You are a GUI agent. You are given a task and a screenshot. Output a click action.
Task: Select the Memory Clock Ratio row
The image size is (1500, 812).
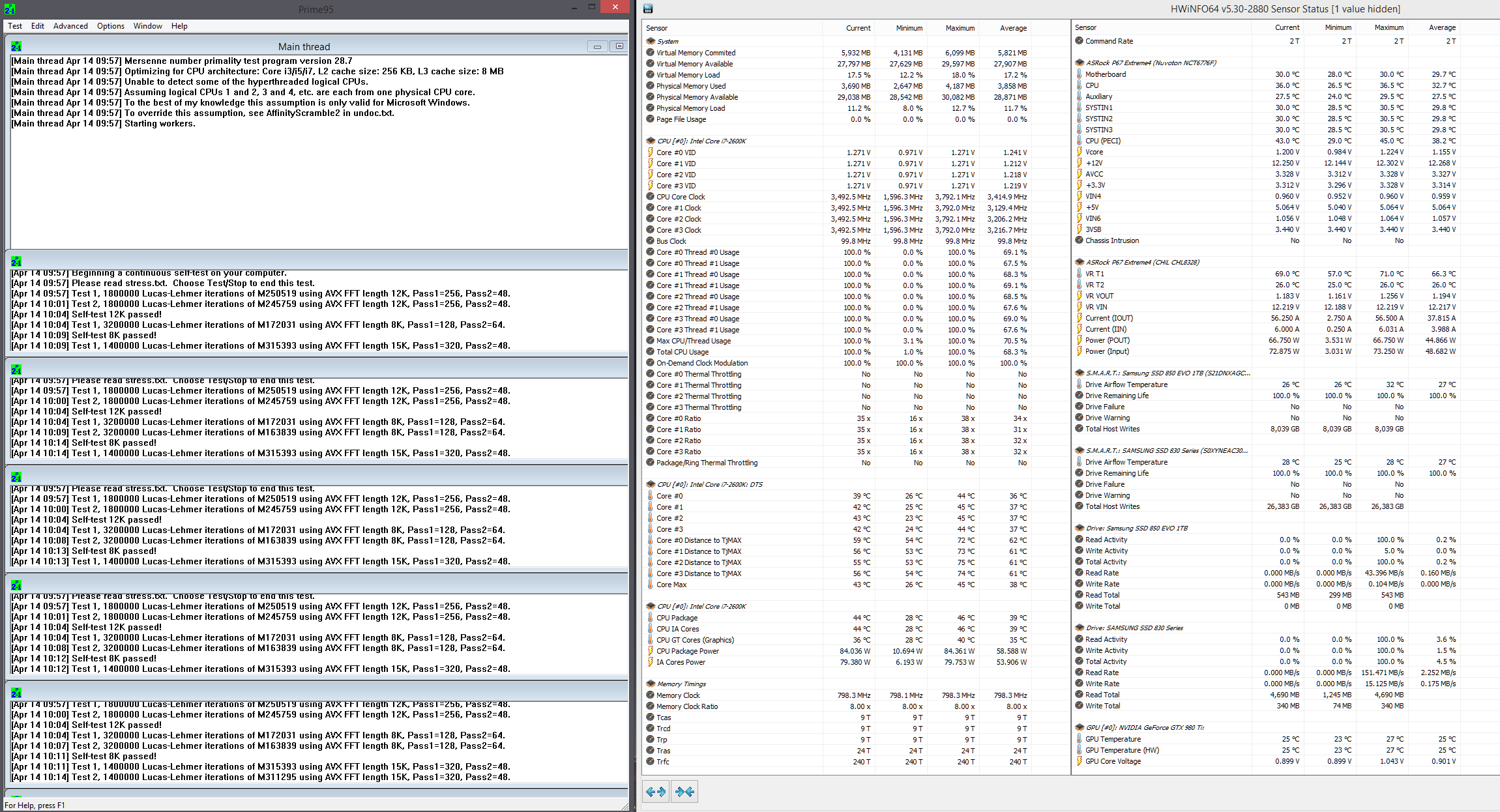tap(836, 706)
